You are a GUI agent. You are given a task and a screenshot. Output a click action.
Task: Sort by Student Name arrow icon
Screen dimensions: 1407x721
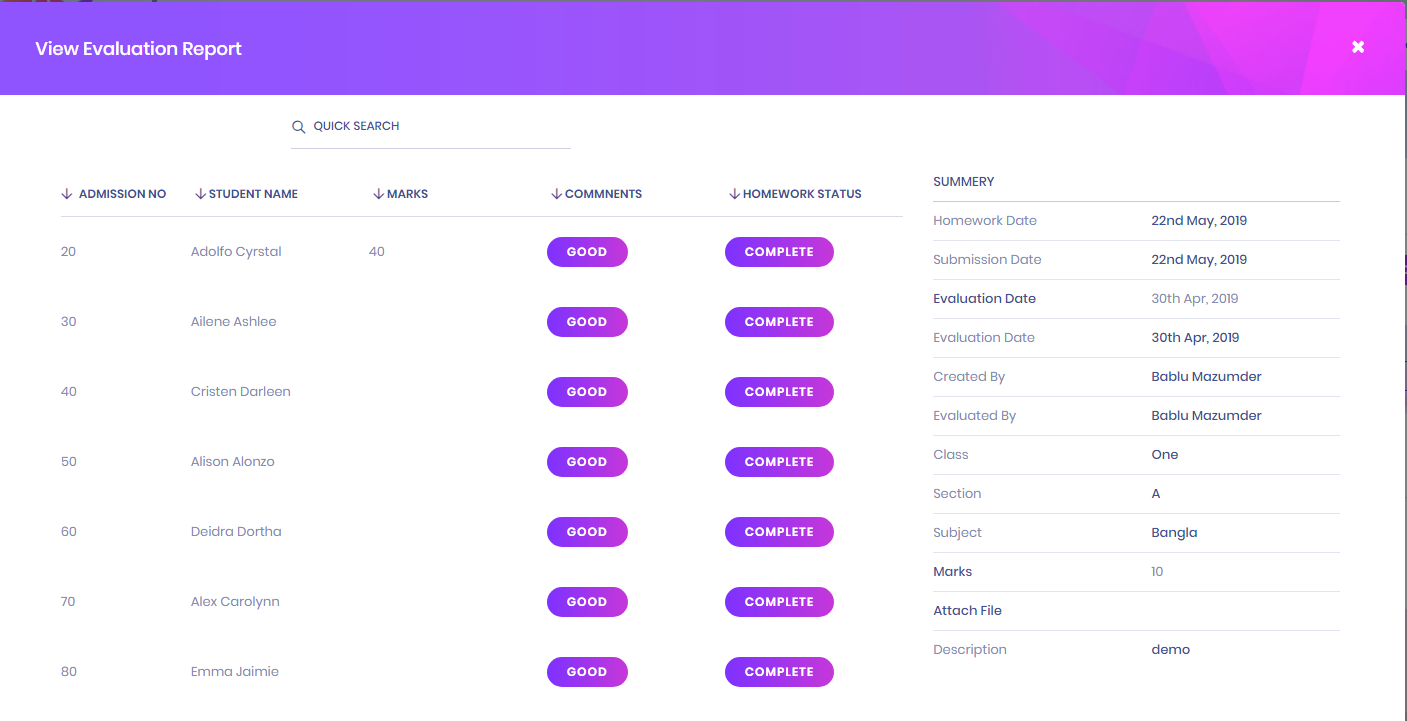coord(200,194)
